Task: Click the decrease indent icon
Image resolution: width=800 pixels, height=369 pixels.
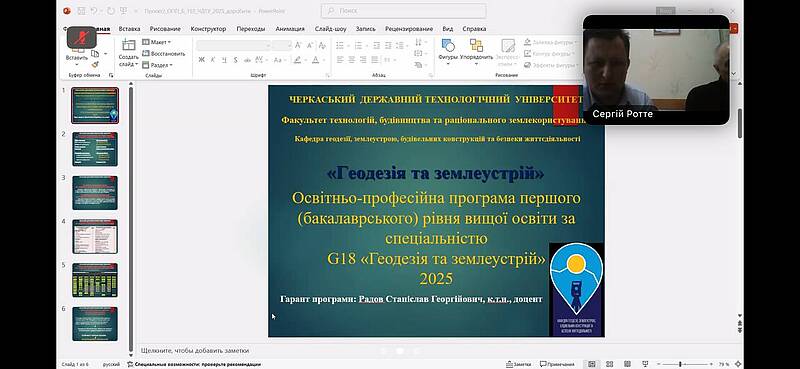Action: [x=376, y=46]
